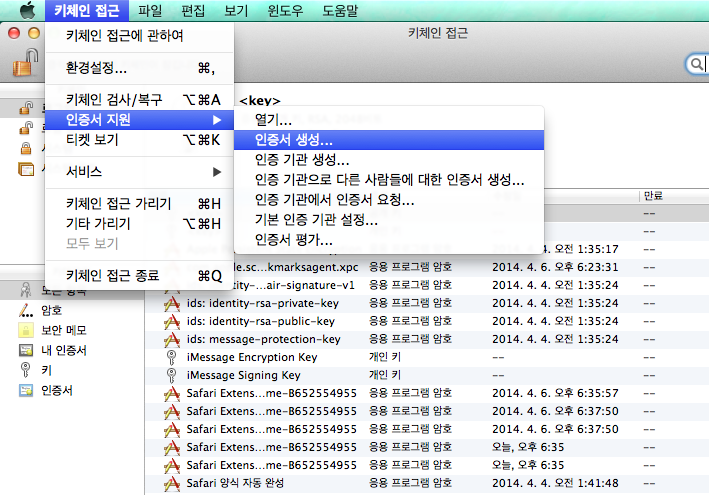
Task: Choose 인증서 생성... in submenu
Action: point(389,140)
